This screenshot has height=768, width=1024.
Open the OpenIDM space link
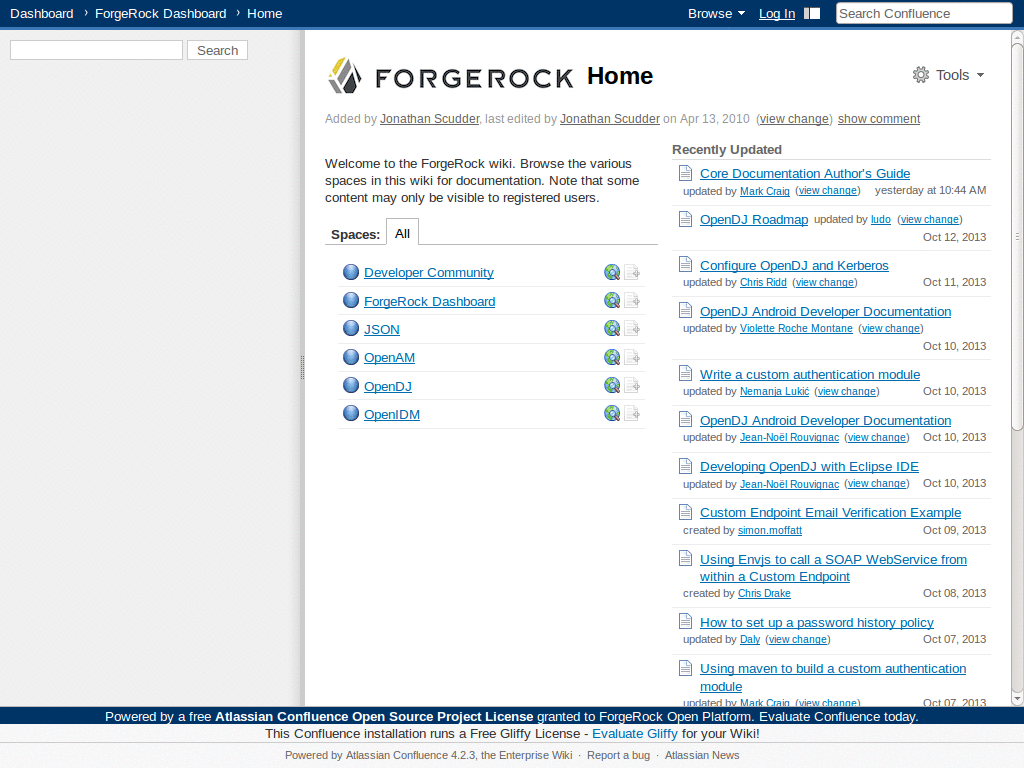coord(392,415)
